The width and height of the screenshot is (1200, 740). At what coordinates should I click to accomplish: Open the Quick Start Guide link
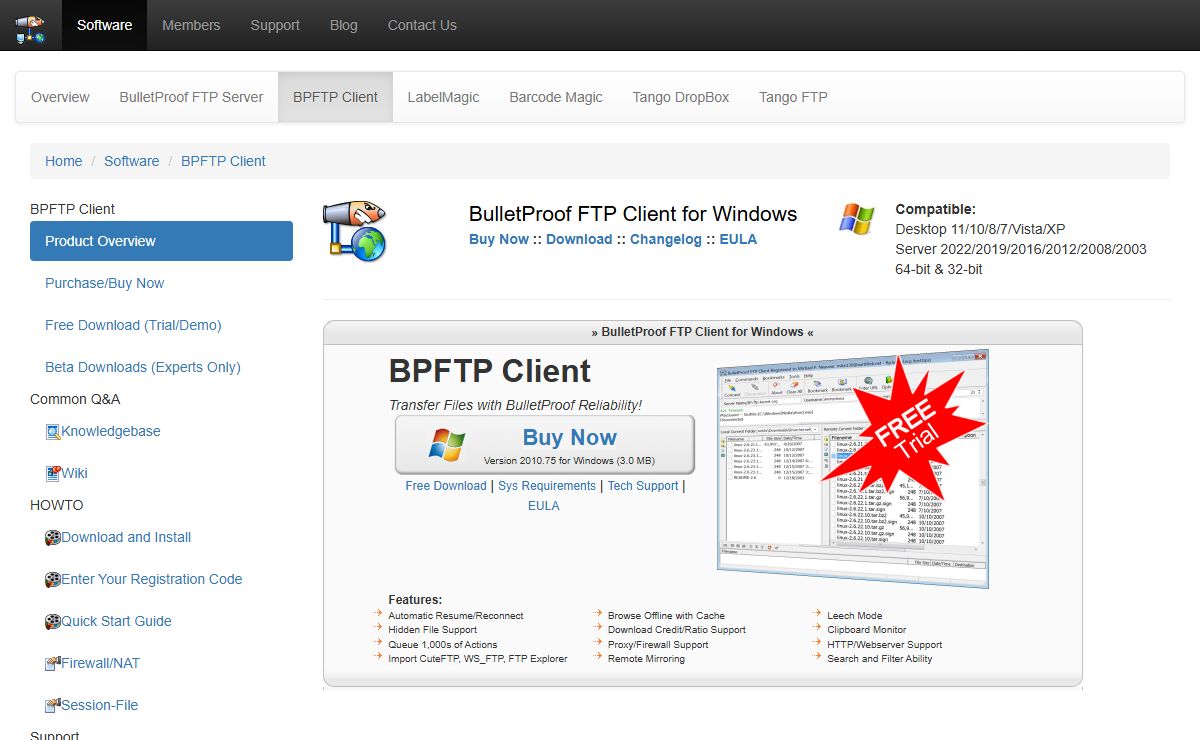tap(116, 621)
